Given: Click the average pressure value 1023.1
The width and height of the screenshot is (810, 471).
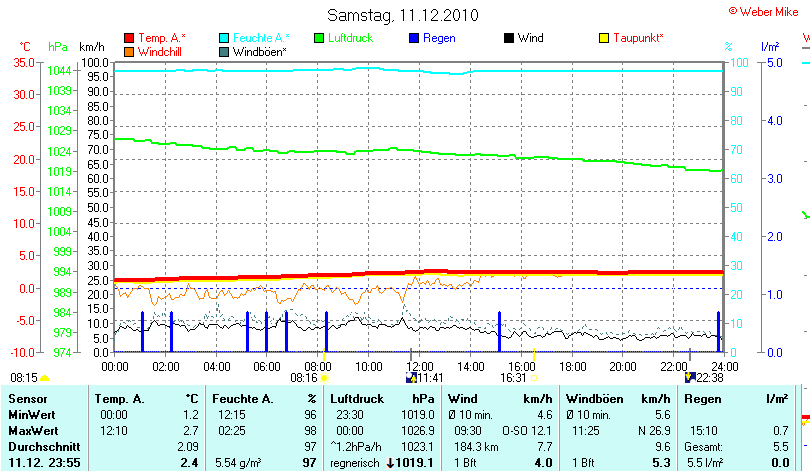Looking at the screenshot, I should click(x=418, y=447).
